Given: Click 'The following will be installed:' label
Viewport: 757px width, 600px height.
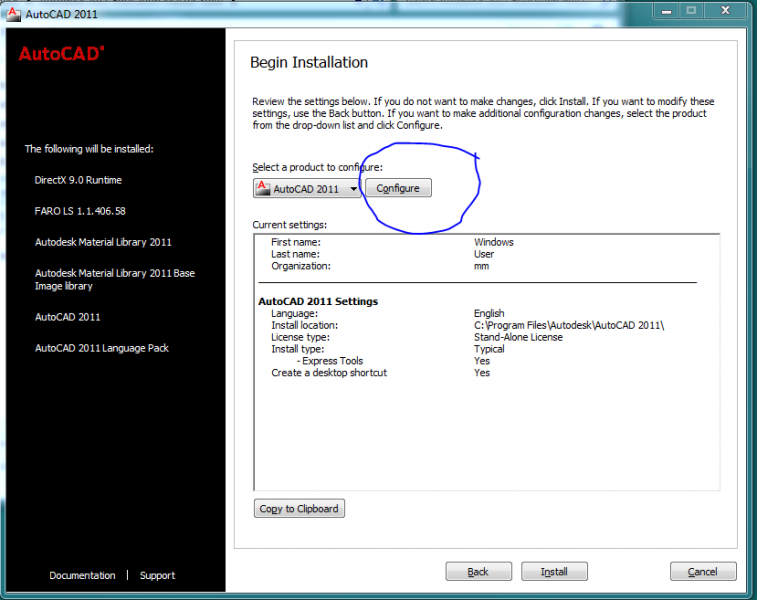Looking at the screenshot, I should 89,149.
